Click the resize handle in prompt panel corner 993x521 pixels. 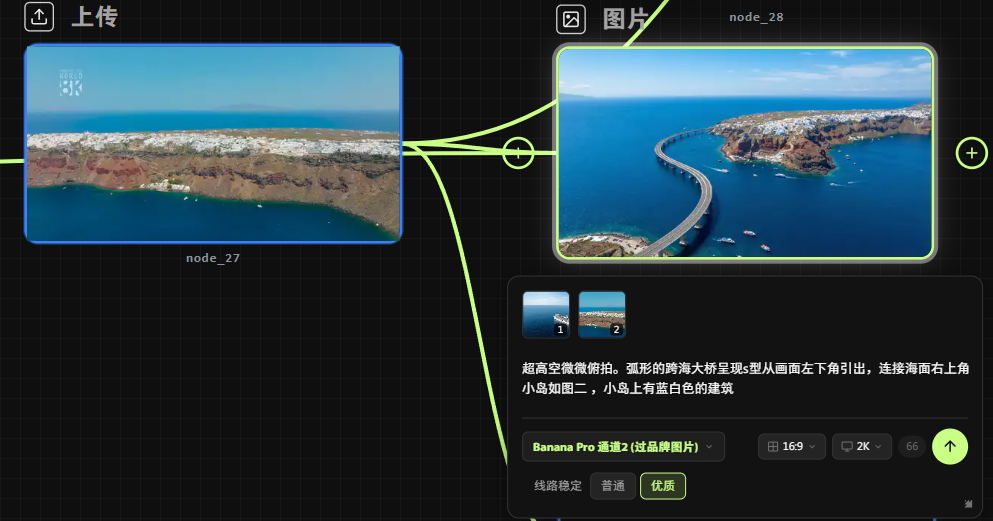968,504
